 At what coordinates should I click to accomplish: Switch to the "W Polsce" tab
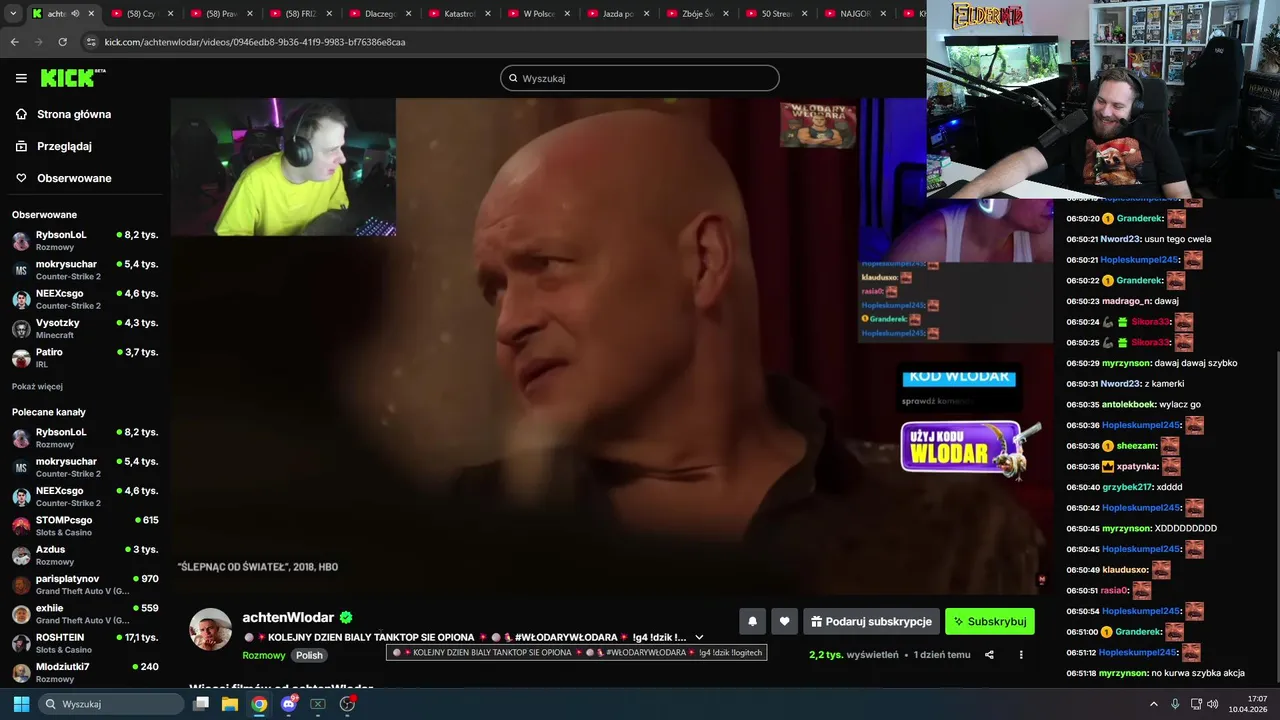[539, 14]
